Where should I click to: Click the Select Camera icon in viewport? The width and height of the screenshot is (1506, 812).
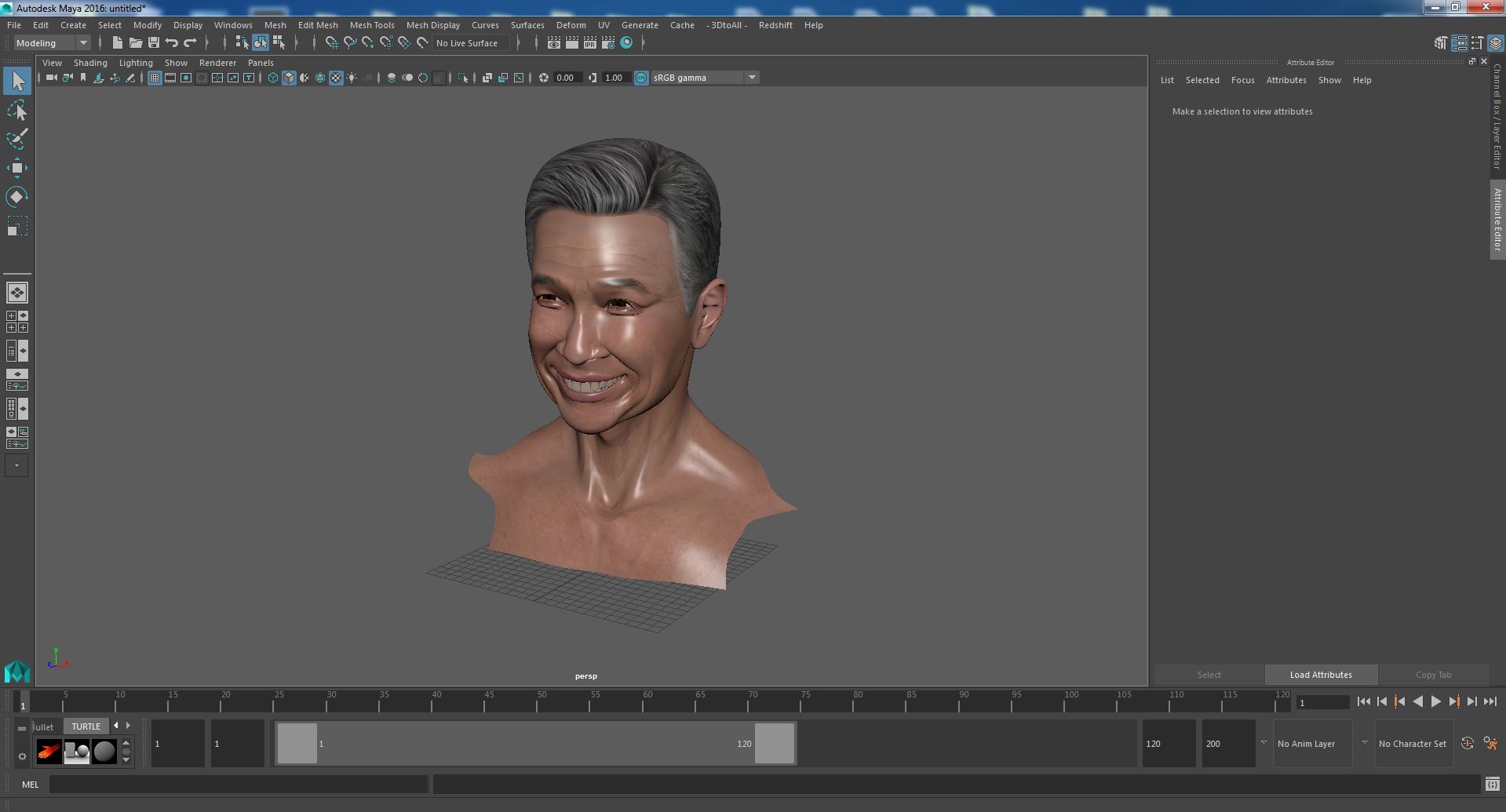point(52,78)
